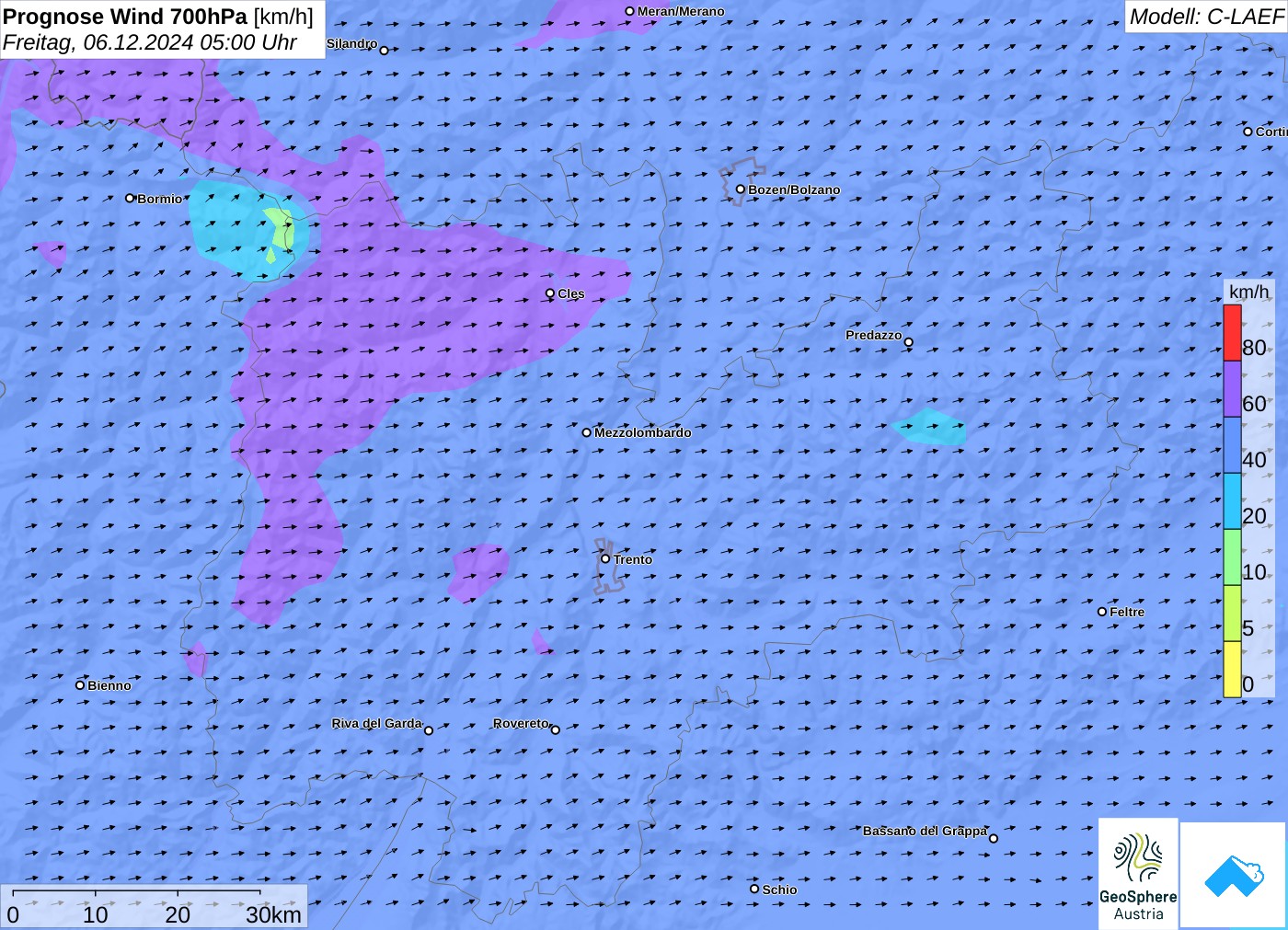Click the 'Mezzolombardo' text label
This screenshot has width=1288, height=930.
tap(642, 432)
